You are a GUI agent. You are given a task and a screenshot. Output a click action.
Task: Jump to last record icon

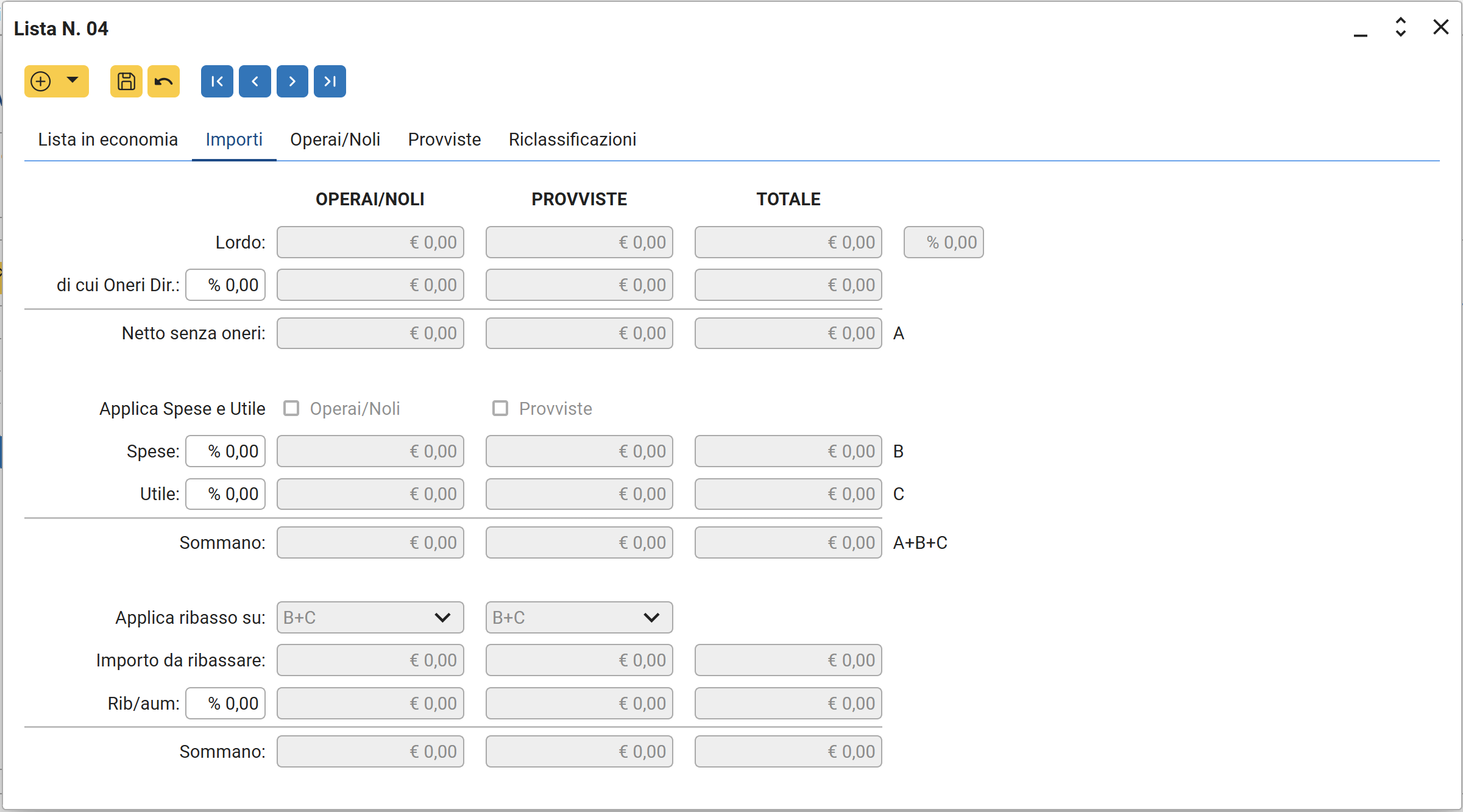(330, 81)
